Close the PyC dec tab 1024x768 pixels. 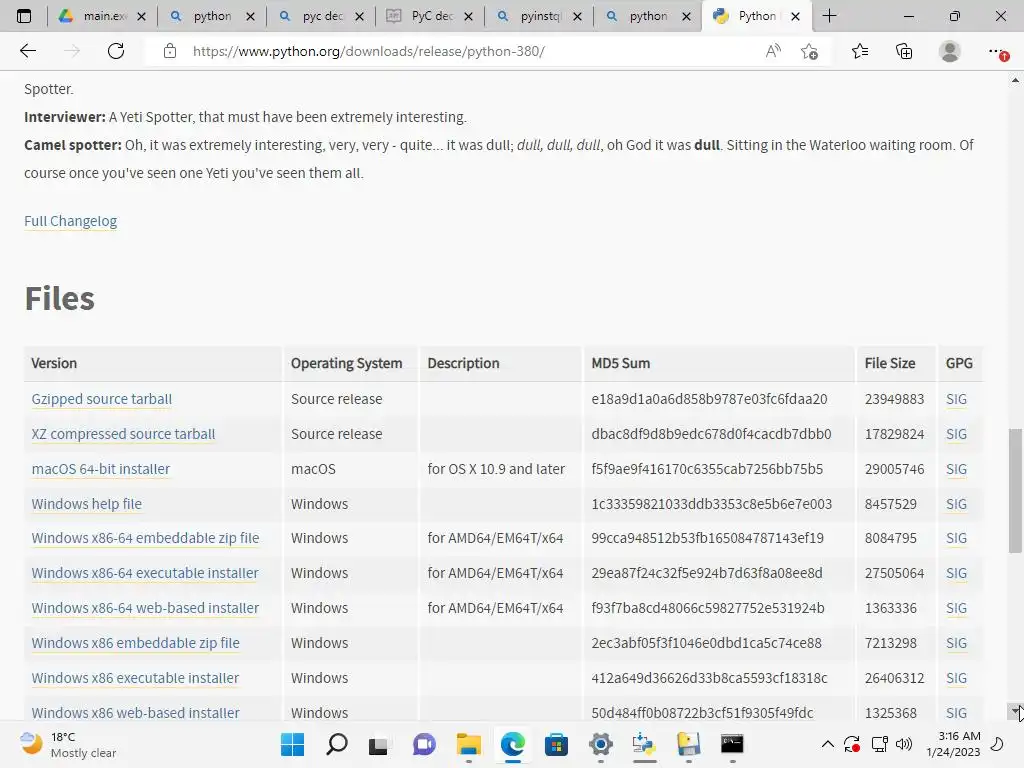click(x=468, y=16)
